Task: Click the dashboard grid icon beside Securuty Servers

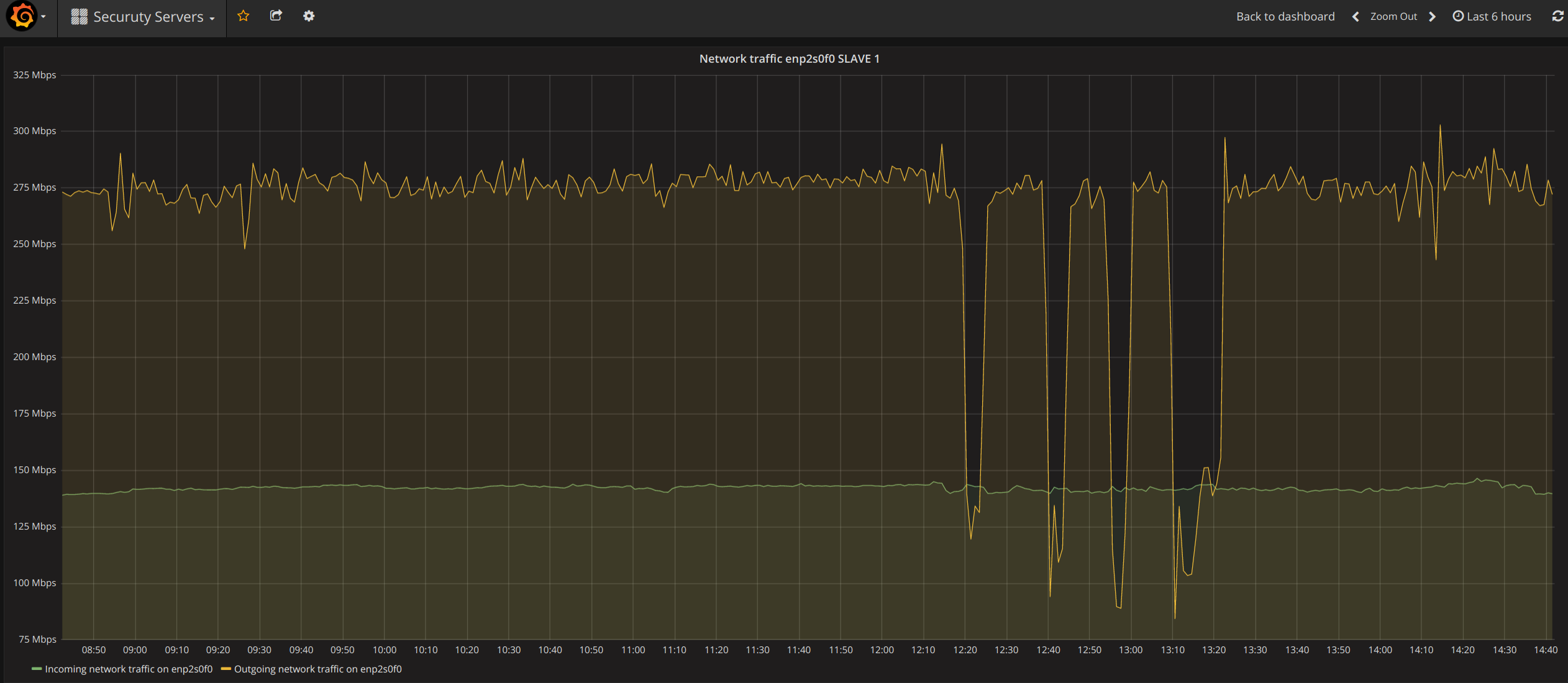Action: (79, 17)
